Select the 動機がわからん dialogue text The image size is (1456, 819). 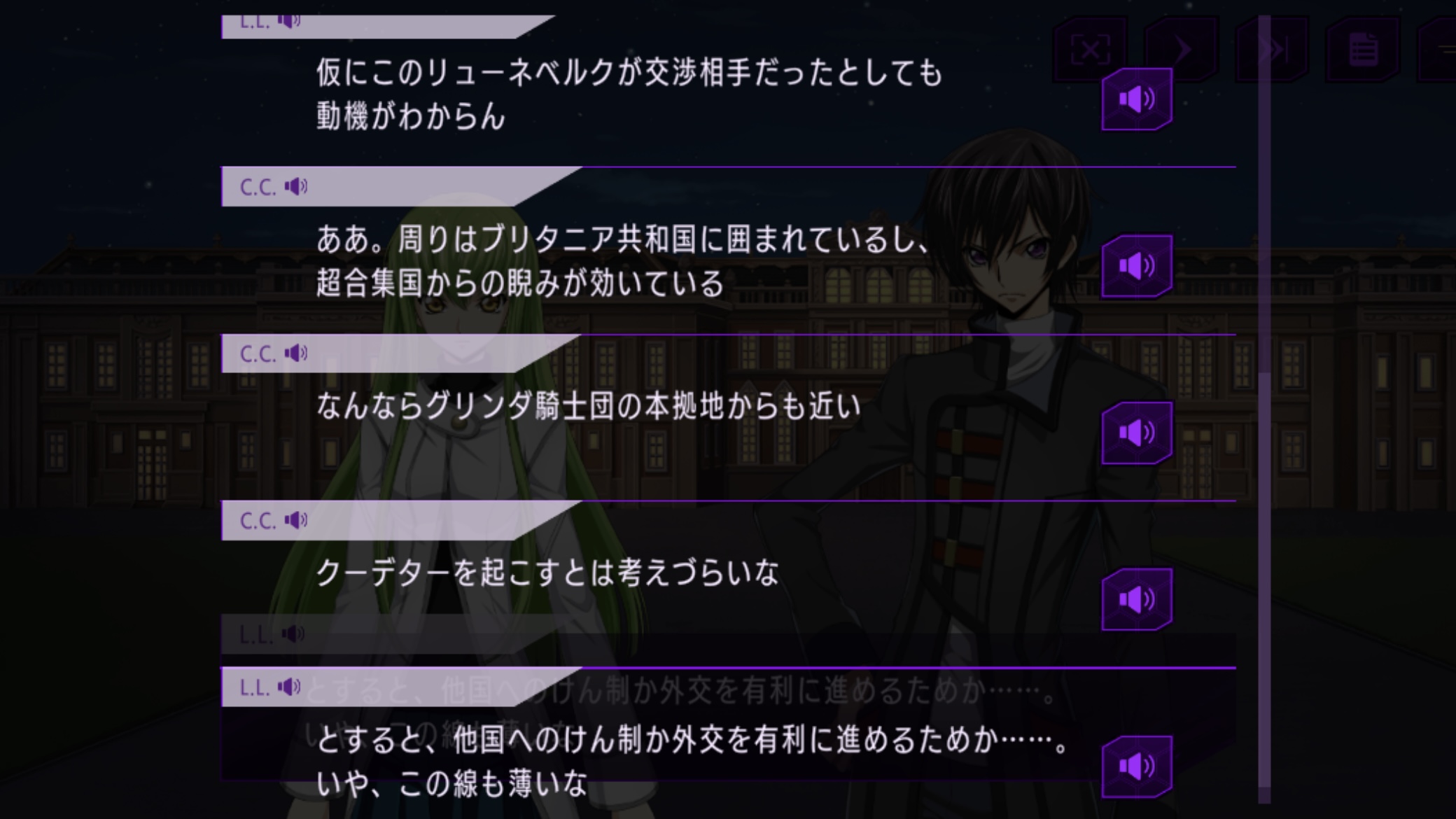click(411, 116)
